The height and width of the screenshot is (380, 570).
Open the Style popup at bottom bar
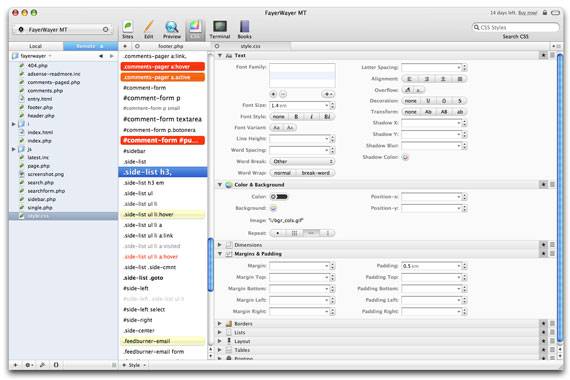coord(134,365)
